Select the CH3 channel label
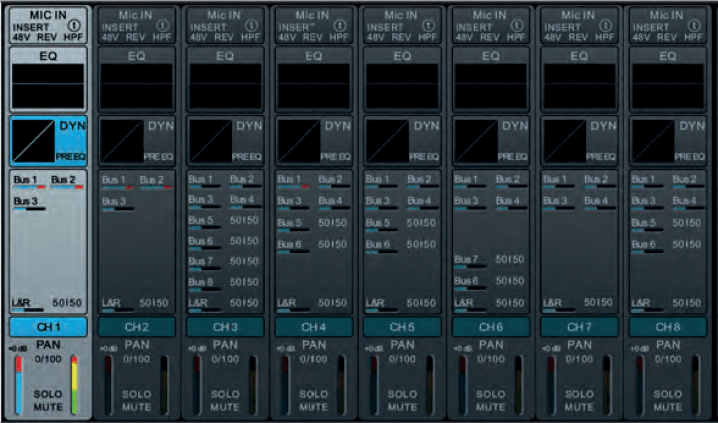The image size is (718, 423). [225, 327]
